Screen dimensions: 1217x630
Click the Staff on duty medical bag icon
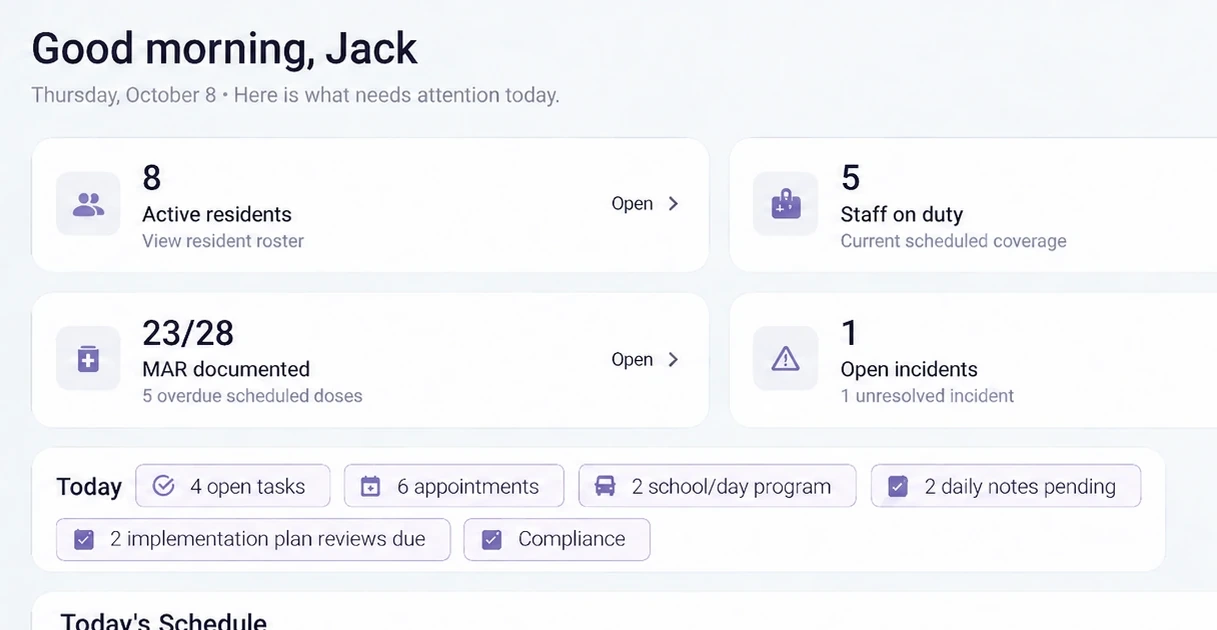coord(786,205)
